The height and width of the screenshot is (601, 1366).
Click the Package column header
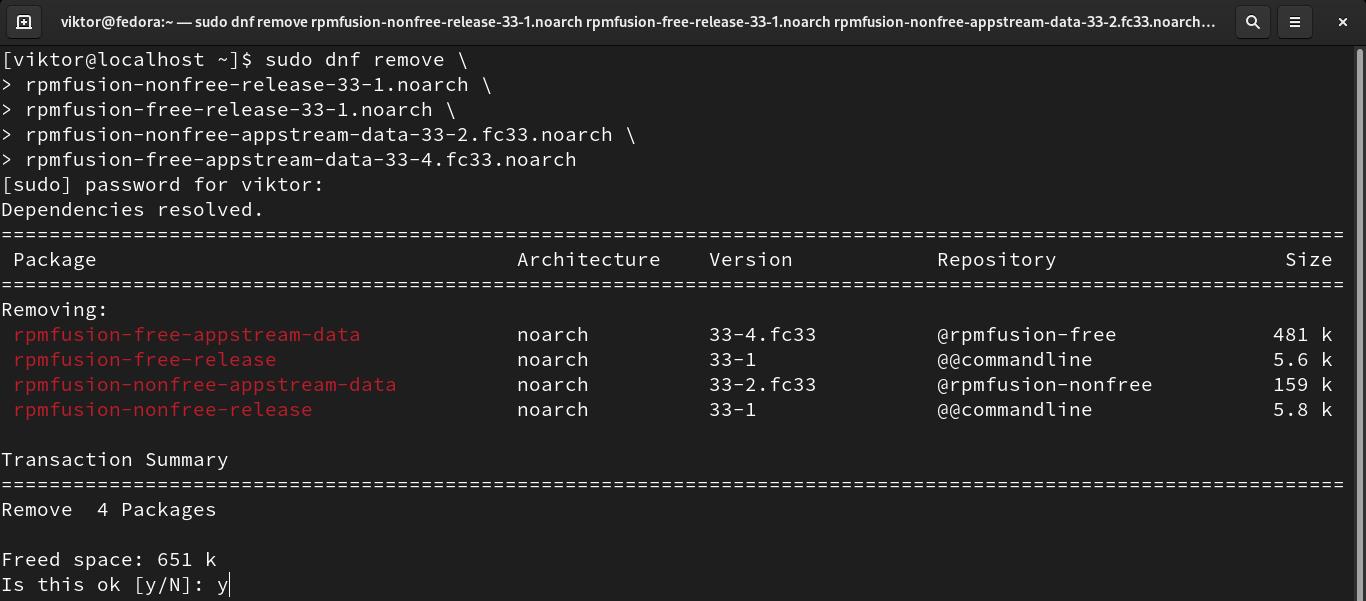tap(55, 260)
